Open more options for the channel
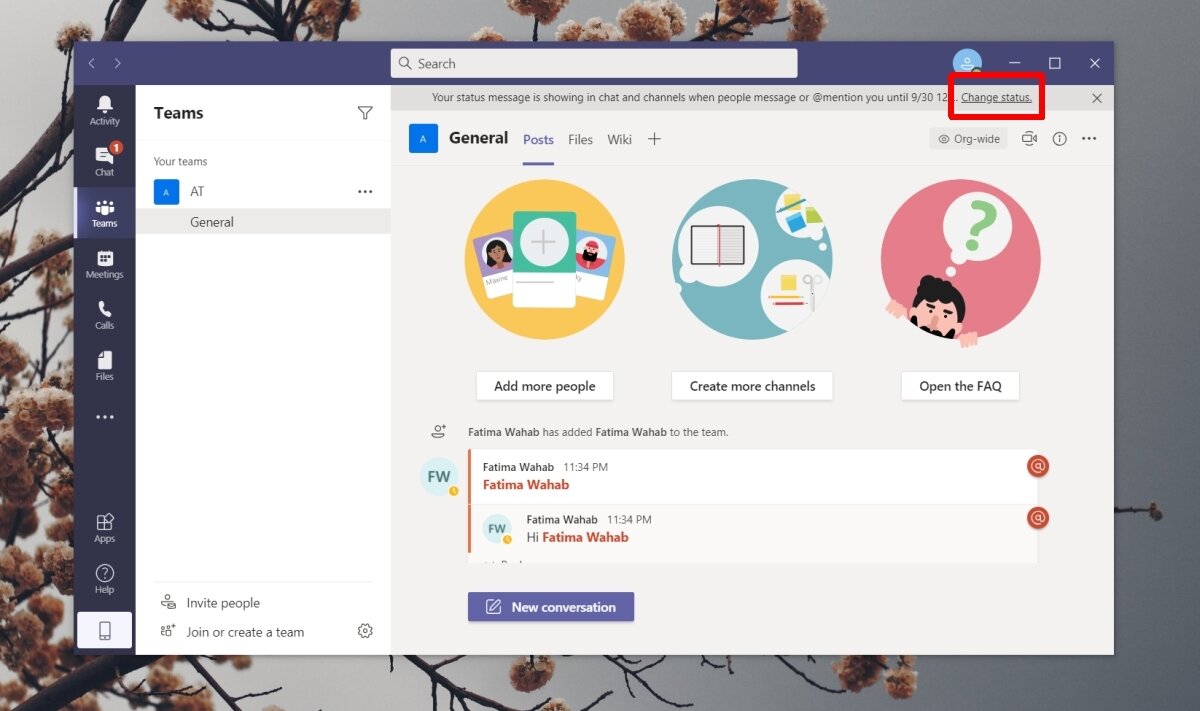Image resolution: width=1200 pixels, height=711 pixels. 1089,138
